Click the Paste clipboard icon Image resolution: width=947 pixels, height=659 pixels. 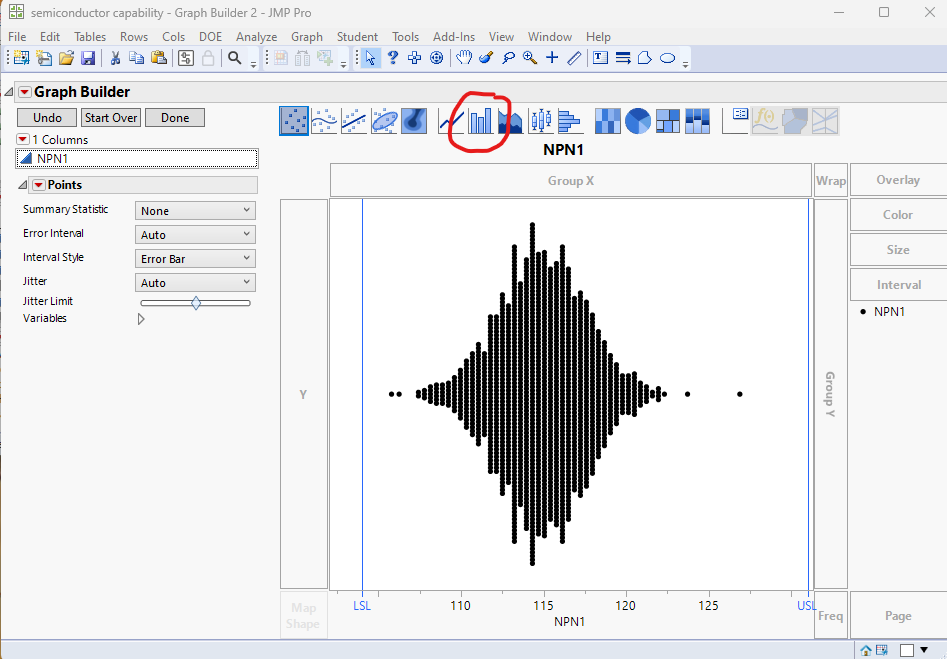(x=159, y=58)
